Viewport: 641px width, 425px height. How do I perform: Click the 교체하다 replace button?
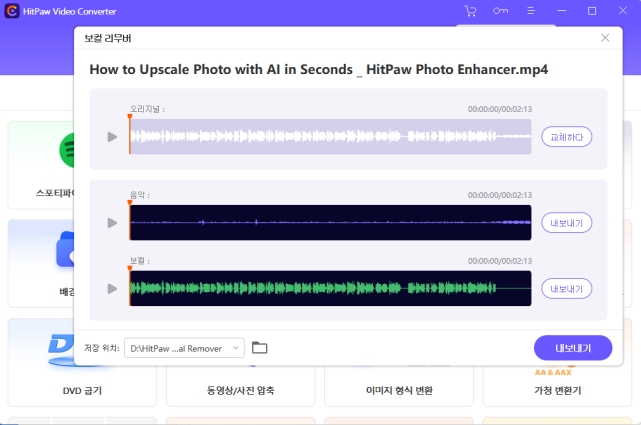[x=567, y=137]
